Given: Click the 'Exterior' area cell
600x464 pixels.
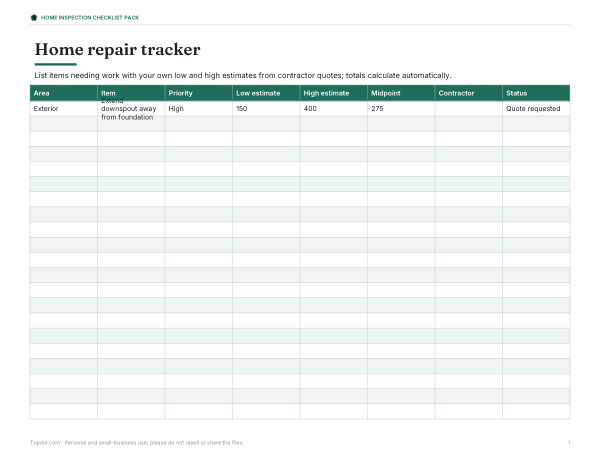Looking at the screenshot, I should click(x=64, y=109).
